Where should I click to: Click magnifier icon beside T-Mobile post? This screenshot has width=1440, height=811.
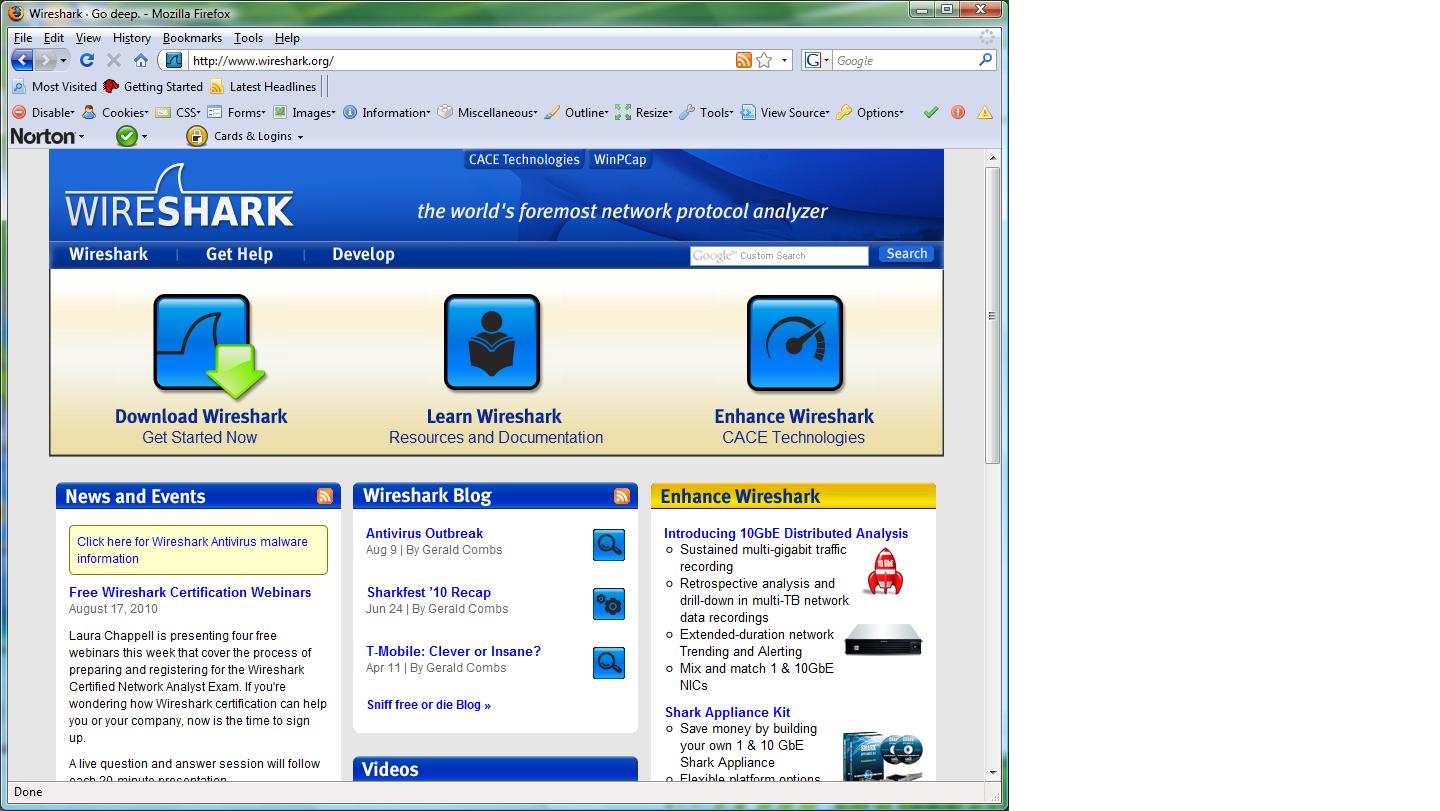pos(609,662)
